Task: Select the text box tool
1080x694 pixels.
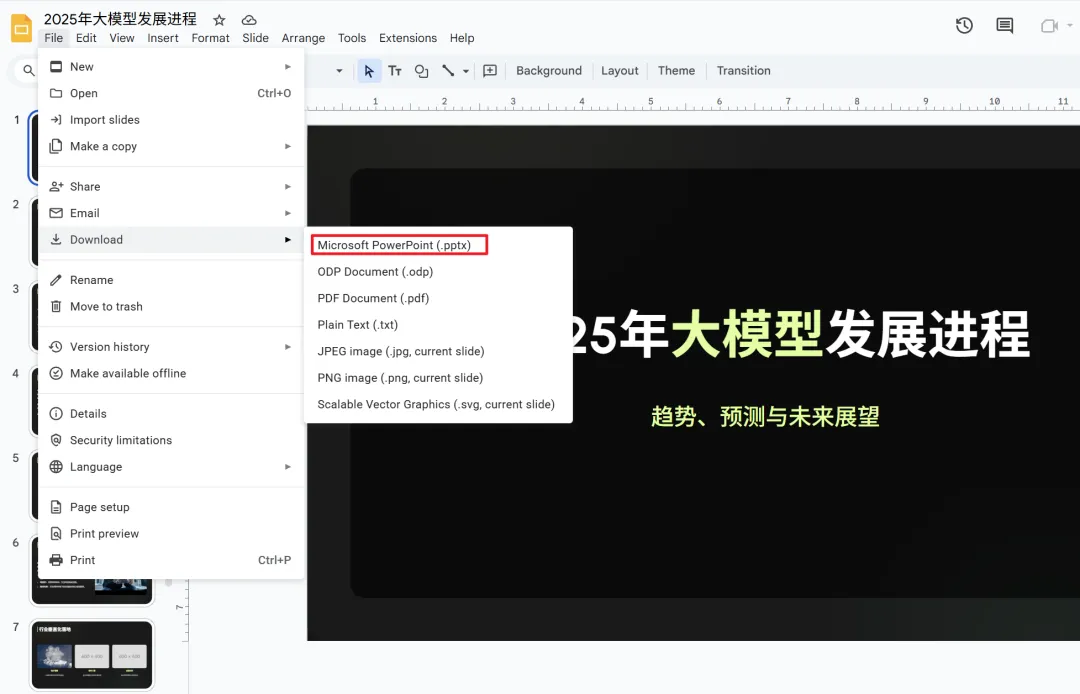Action: (395, 71)
